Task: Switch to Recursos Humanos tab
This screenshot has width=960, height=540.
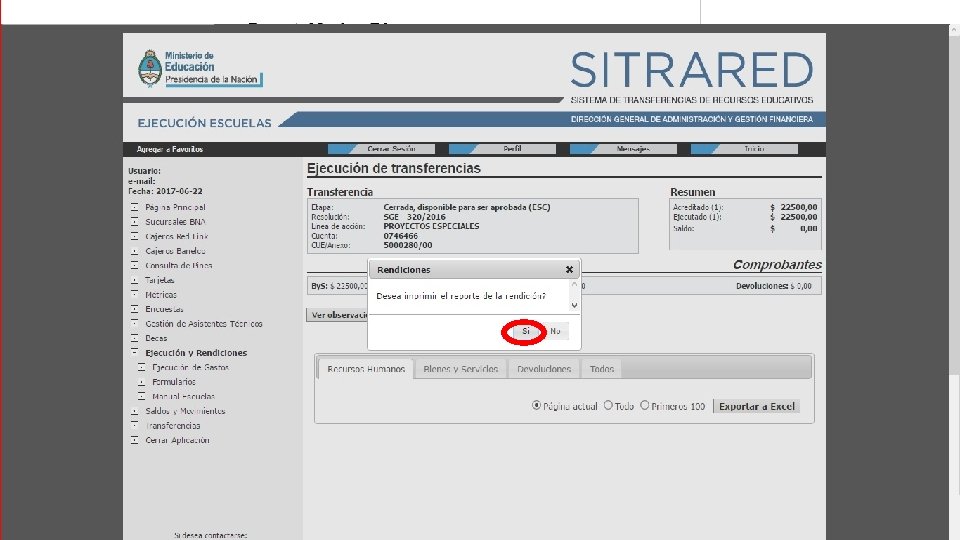Action: coord(366,369)
